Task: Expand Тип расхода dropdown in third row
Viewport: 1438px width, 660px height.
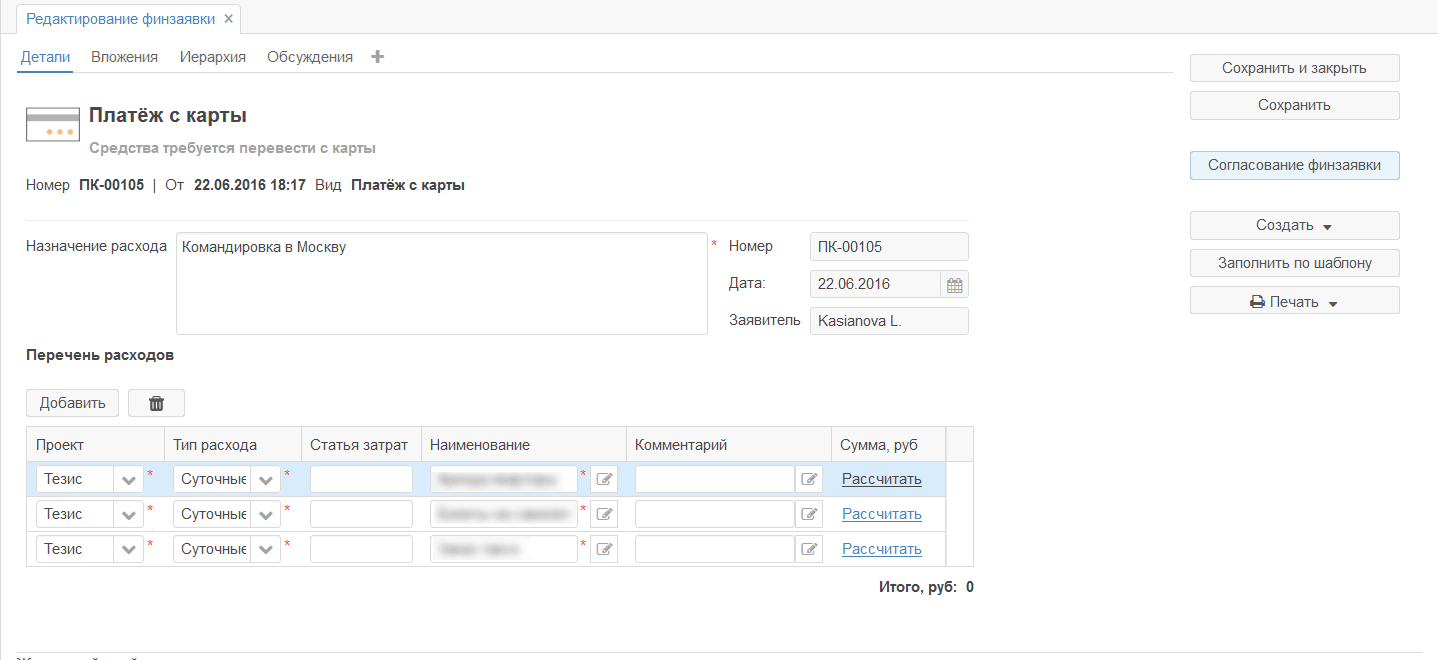Action: [x=266, y=549]
